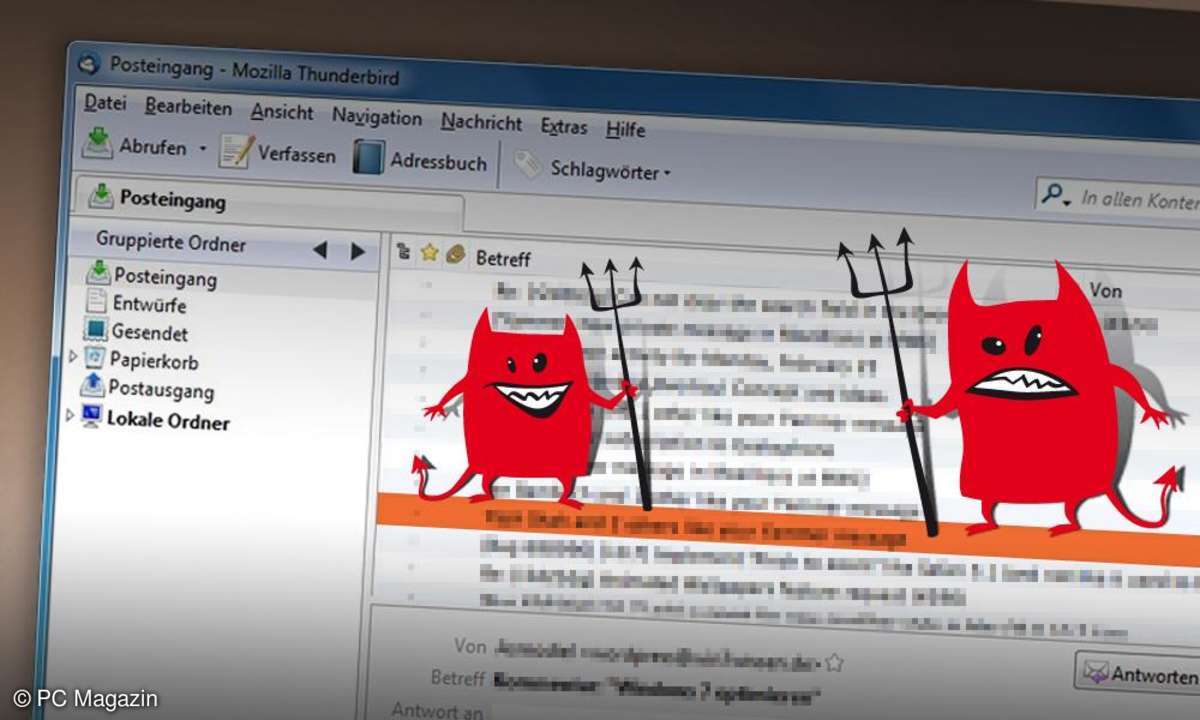
Task: Open the Ansicht menu
Action: tap(282, 112)
